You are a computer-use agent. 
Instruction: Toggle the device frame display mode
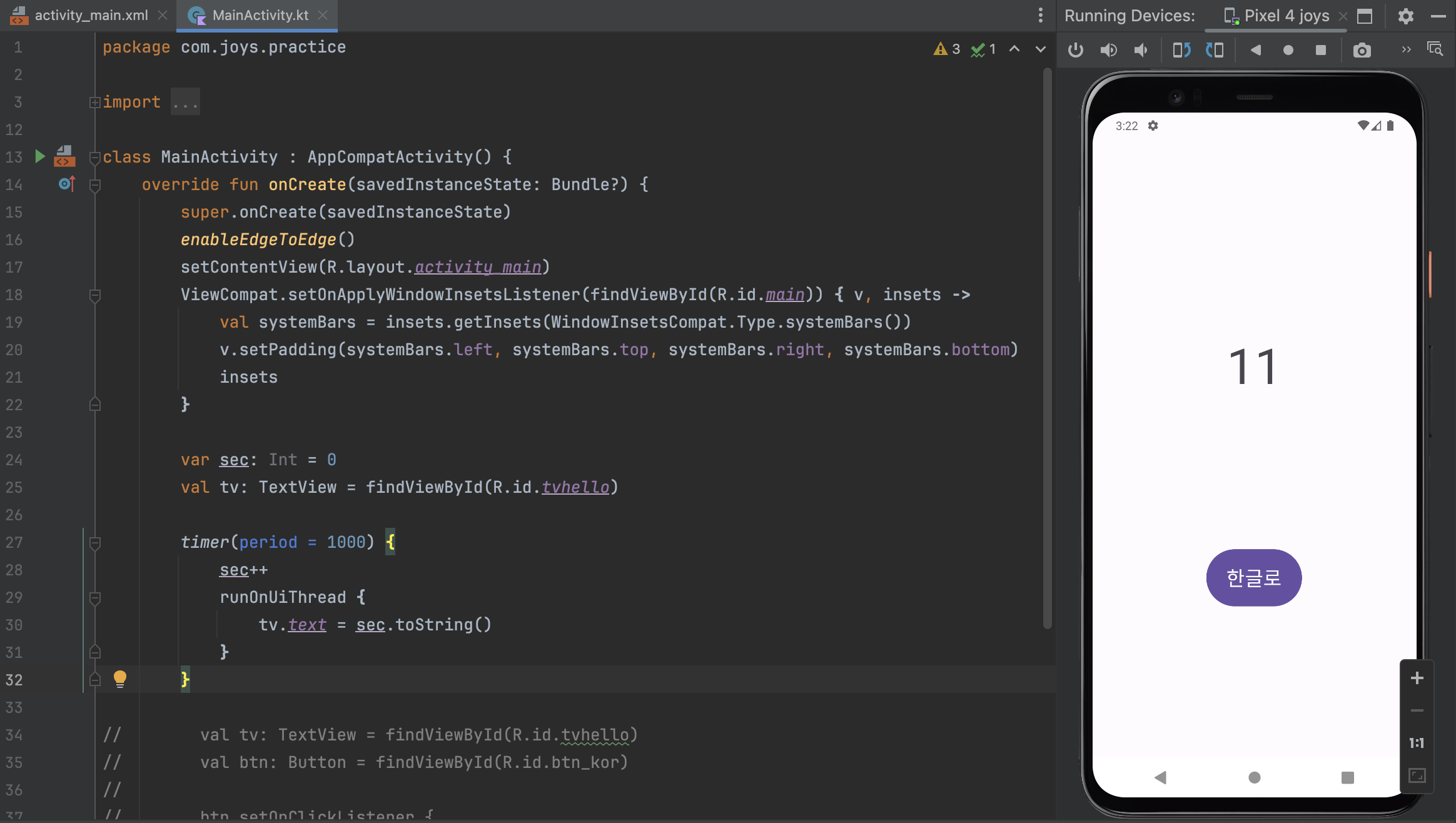tap(1363, 16)
